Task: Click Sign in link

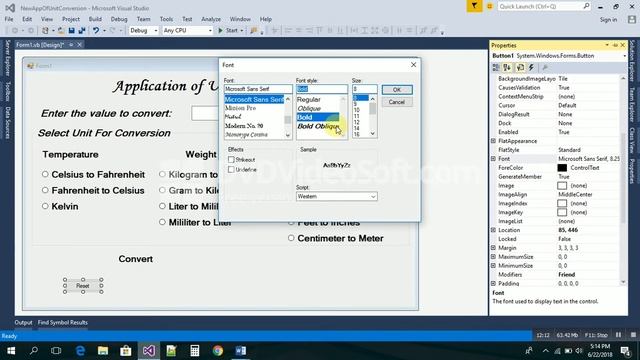Action: pyautogui.click(x=608, y=20)
